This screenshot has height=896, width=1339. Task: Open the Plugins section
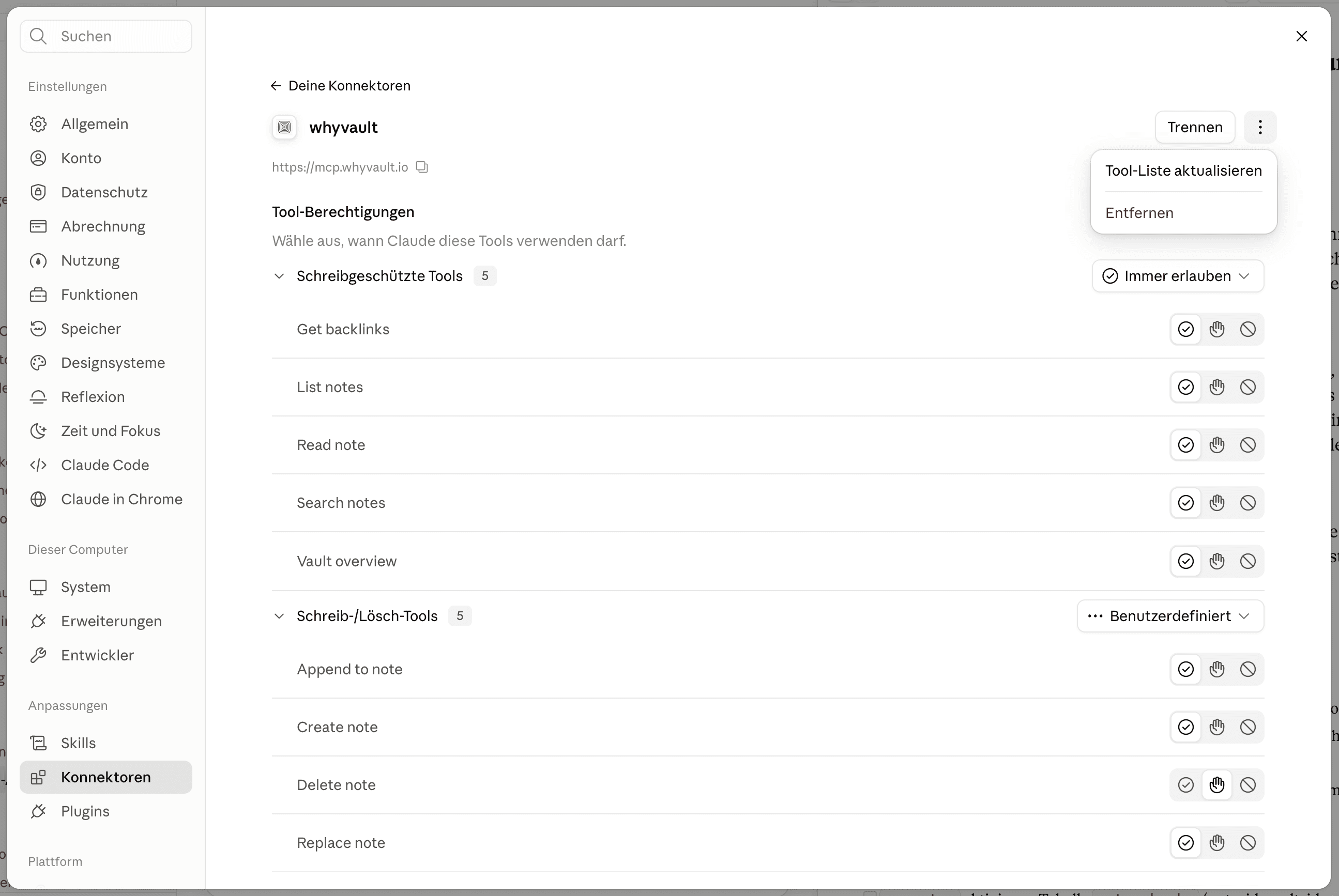pos(106,811)
